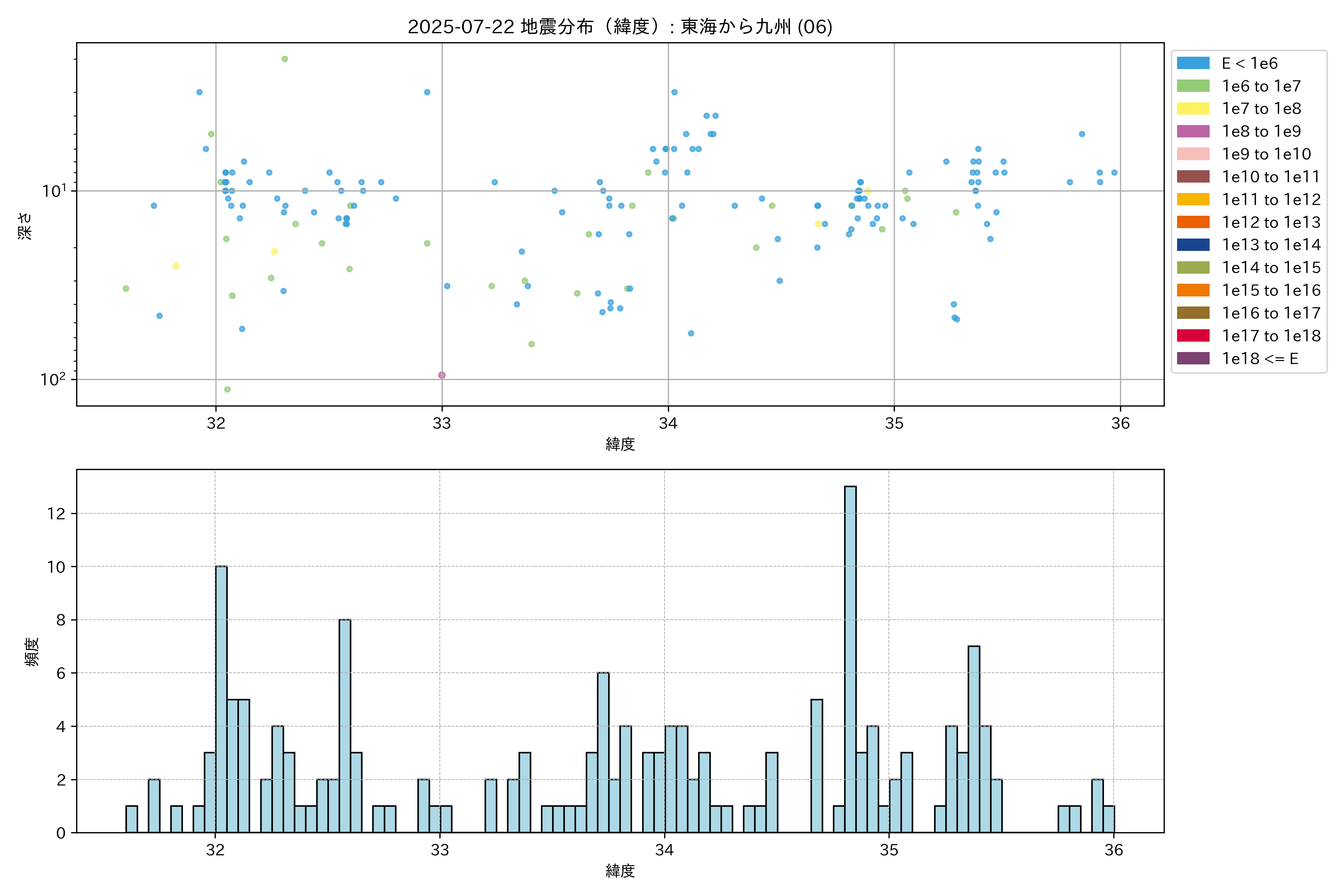Click the 頻度 y-axis label
The height and width of the screenshot is (896, 1344).
coord(32,651)
